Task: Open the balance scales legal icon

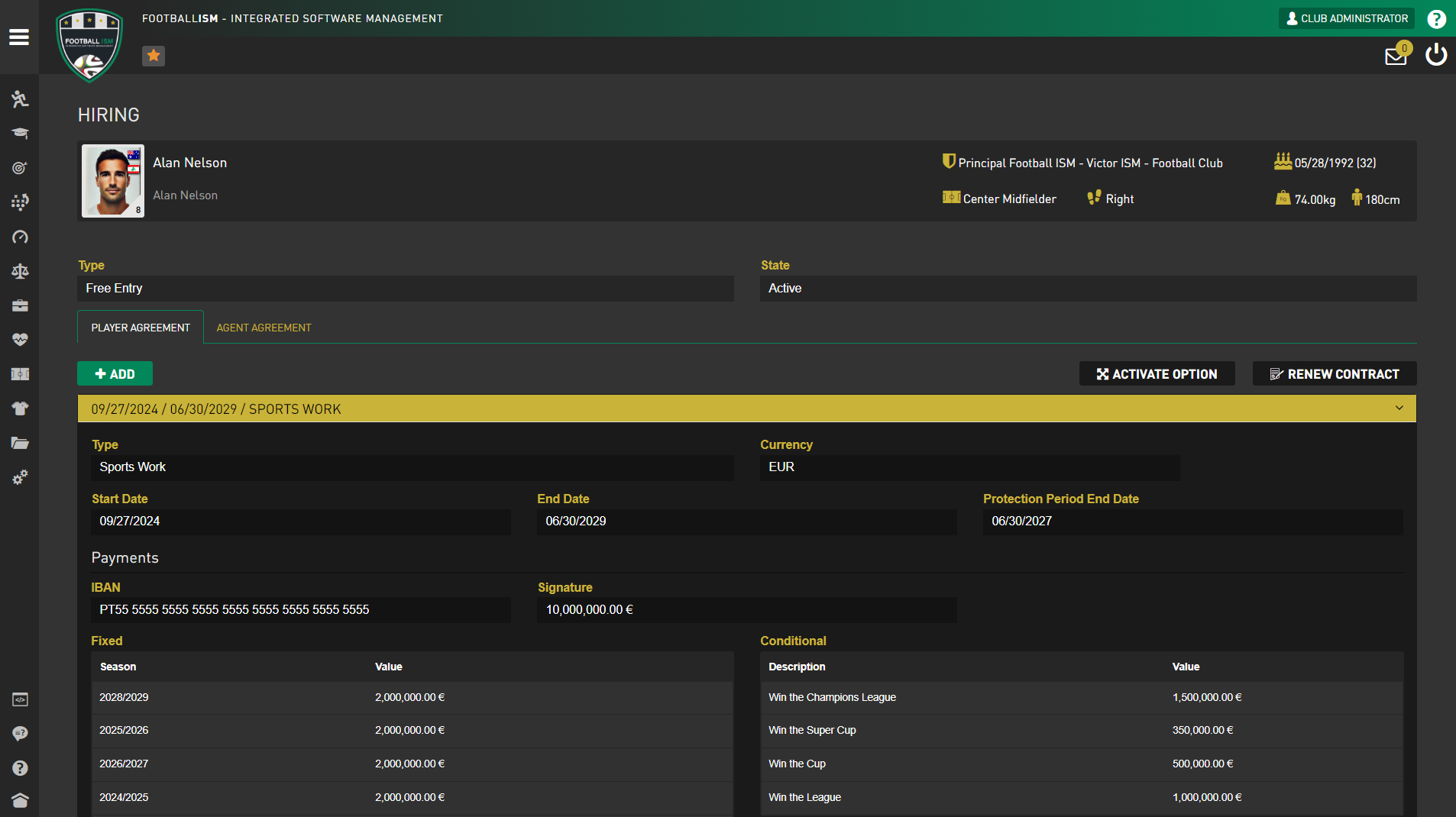Action: tap(20, 271)
